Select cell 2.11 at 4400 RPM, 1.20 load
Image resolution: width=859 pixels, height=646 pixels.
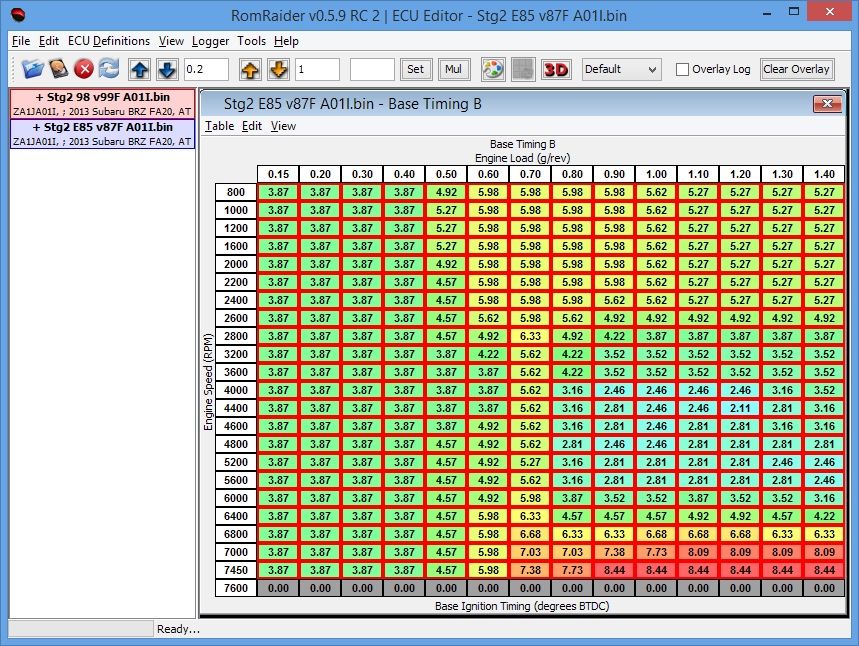point(740,408)
